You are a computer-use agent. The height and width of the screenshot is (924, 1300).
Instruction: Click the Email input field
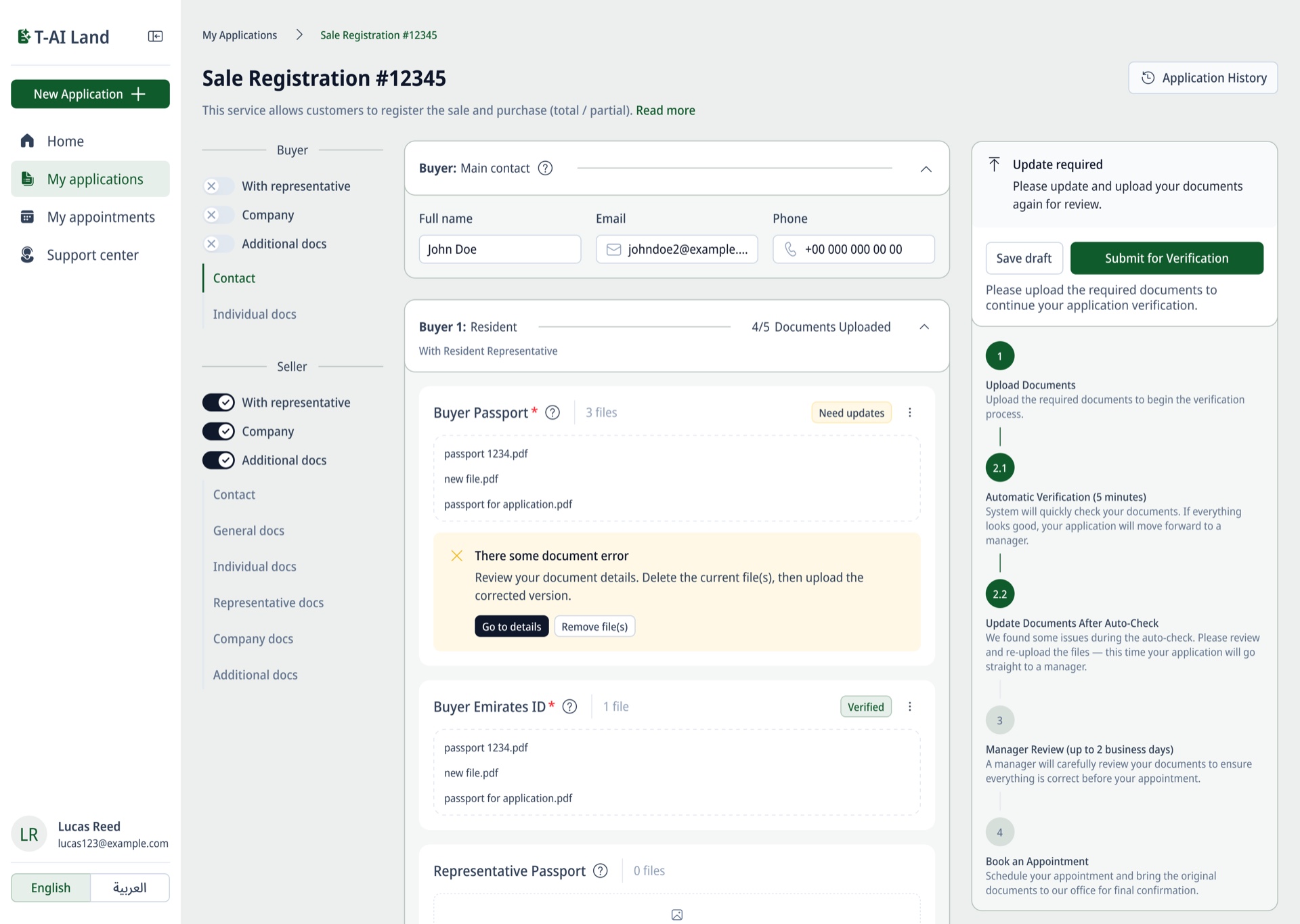pos(676,249)
